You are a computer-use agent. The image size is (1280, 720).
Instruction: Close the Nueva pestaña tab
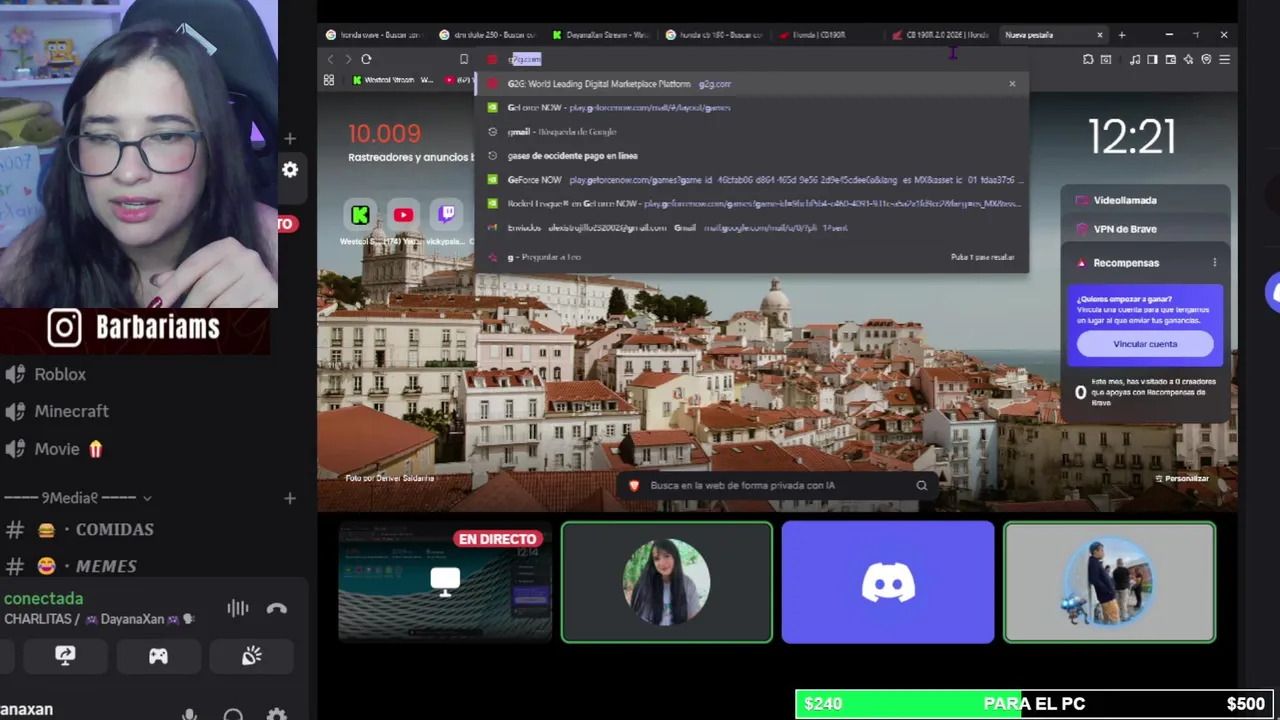click(x=1100, y=35)
